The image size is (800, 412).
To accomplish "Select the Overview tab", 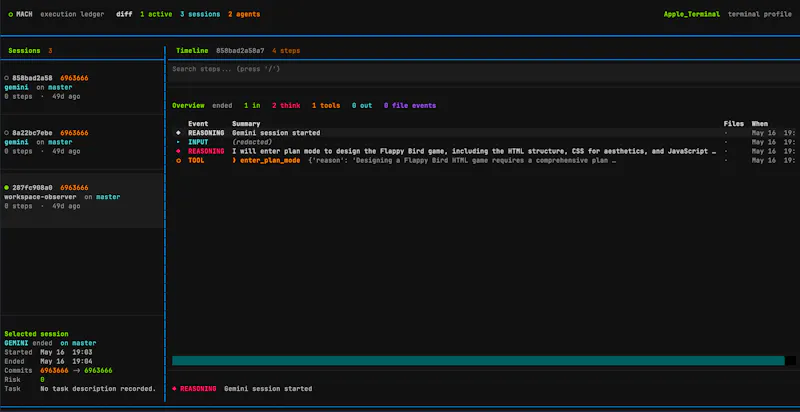I will 188,106.
